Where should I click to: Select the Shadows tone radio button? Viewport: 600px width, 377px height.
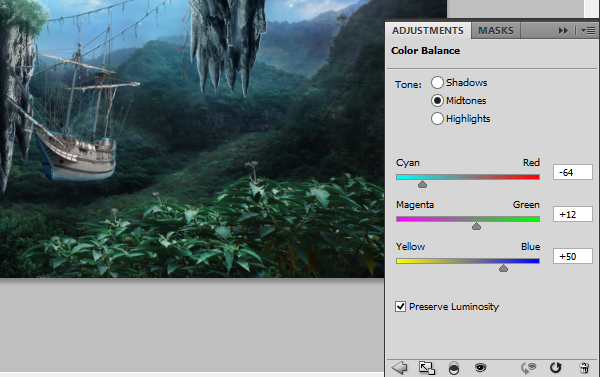(x=437, y=82)
